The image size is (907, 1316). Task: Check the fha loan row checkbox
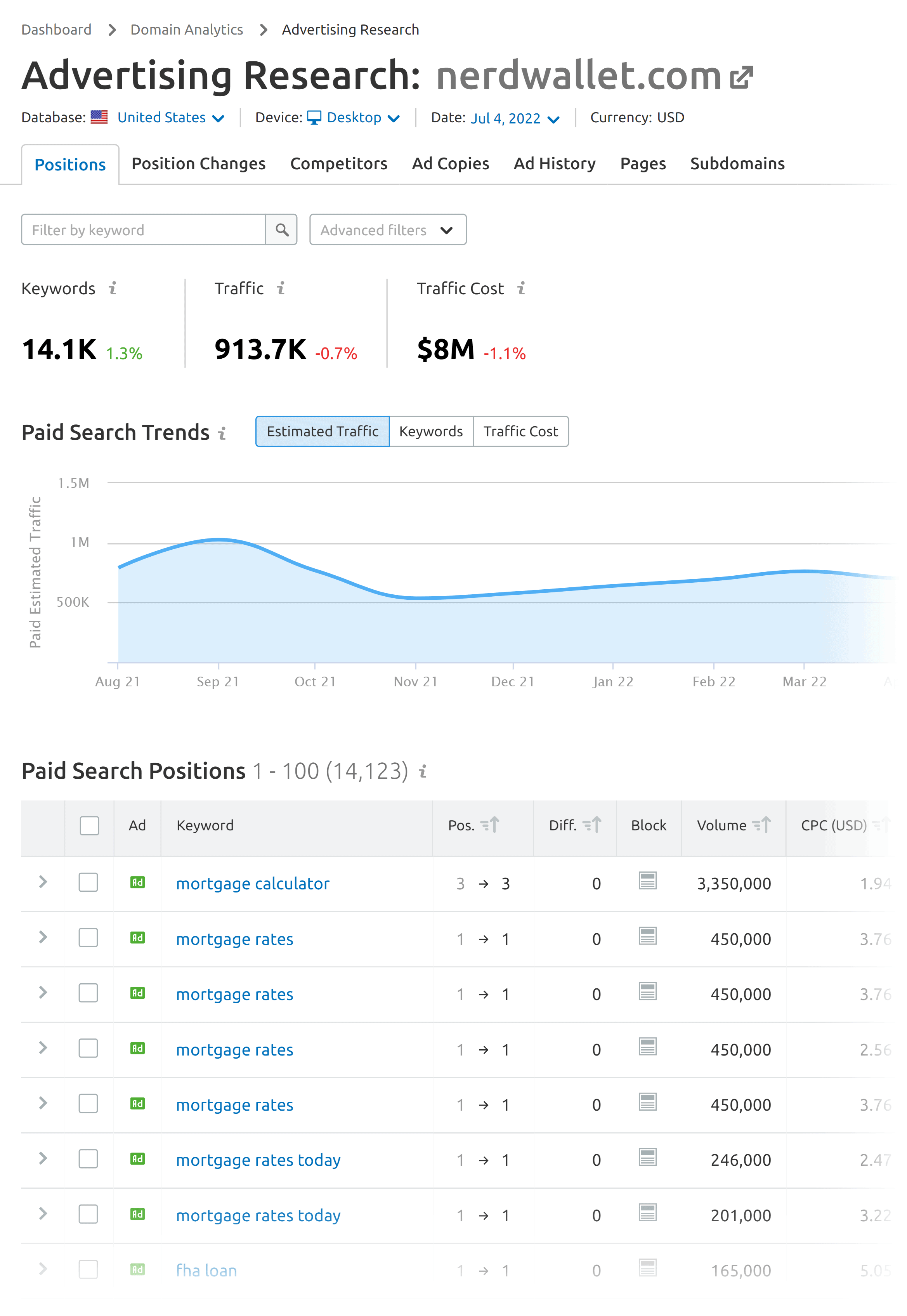pyautogui.click(x=88, y=1269)
